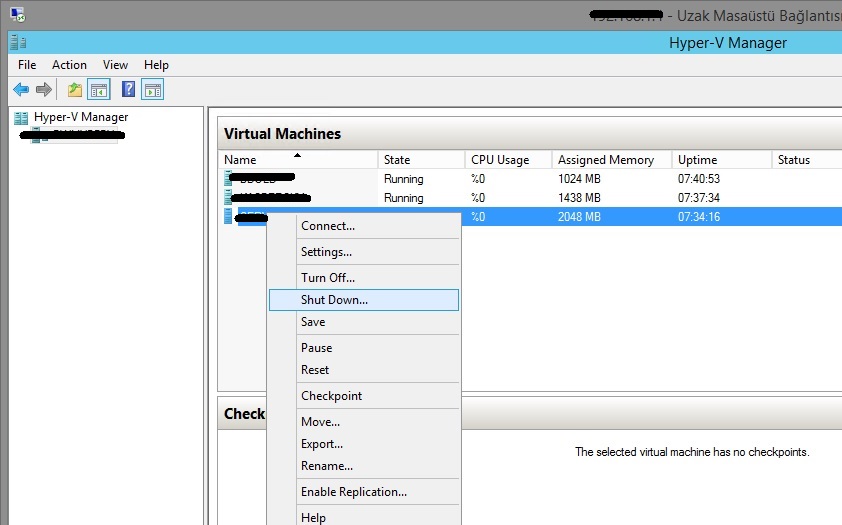842x525 pixels.
Task: Click the Hyper-V Manager title bar icon
Action: click(18, 42)
